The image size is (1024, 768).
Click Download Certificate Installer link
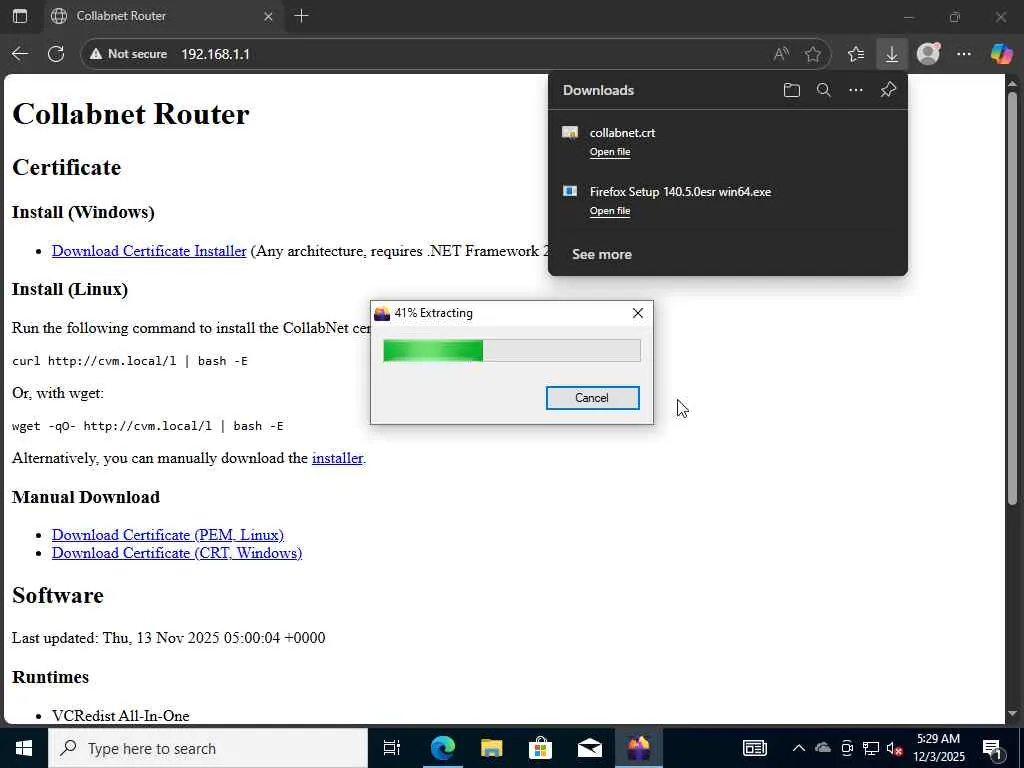[149, 251]
